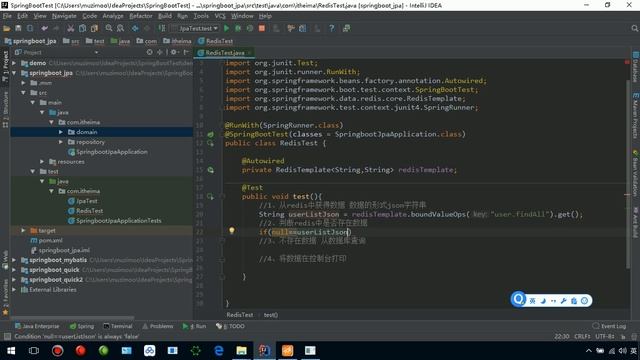Image resolution: width=640 pixels, height=360 pixels.
Task: Click the Project panel settings gear
Action: click(x=173, y=52)
